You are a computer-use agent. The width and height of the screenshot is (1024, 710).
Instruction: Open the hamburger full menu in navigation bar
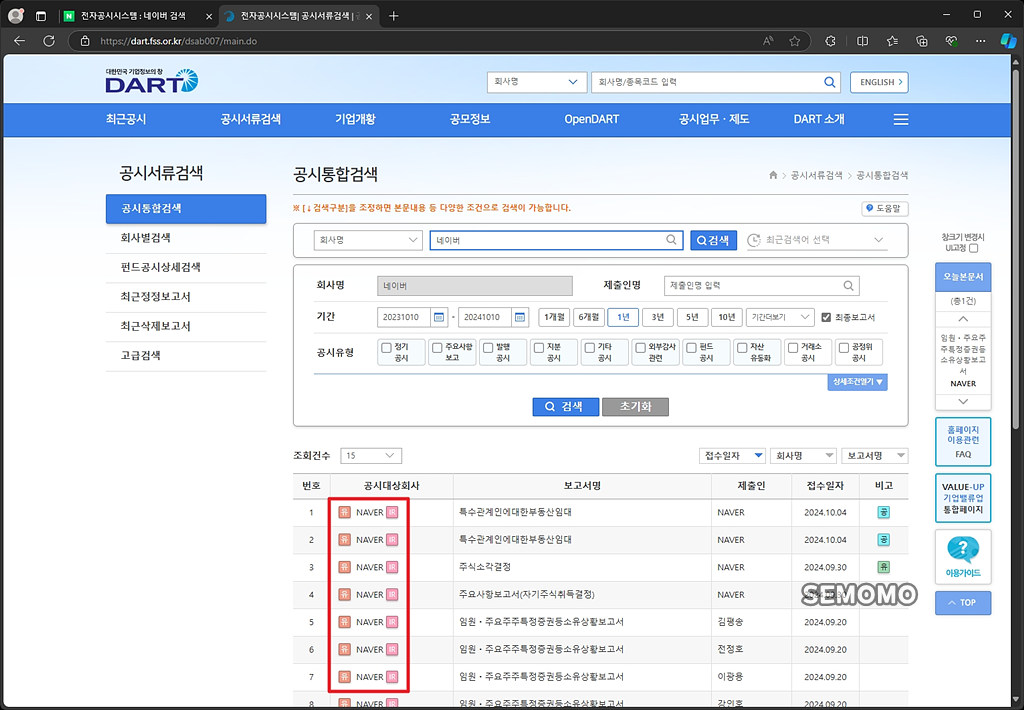tap(901, 120)
